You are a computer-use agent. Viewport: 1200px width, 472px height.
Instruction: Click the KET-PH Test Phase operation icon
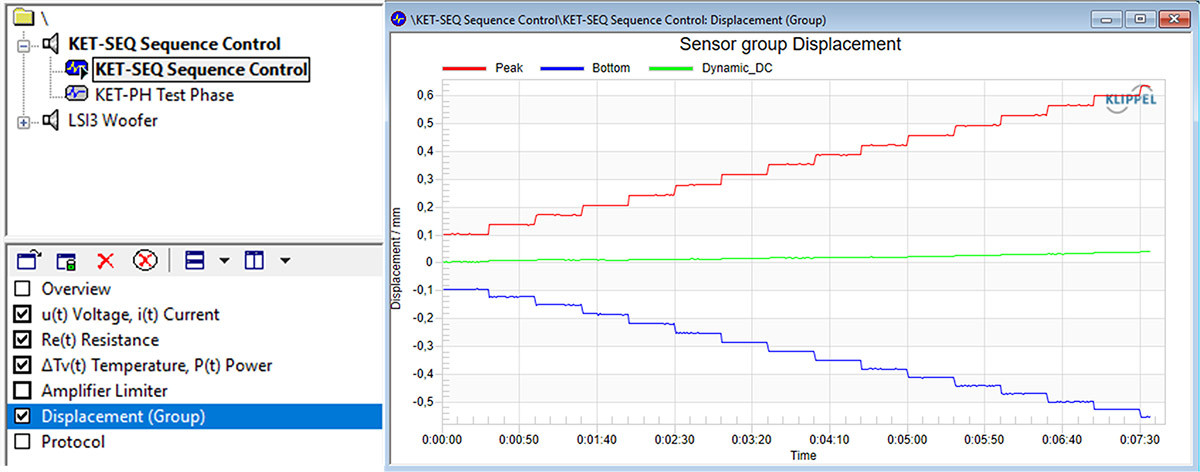(x=76, y=95)
